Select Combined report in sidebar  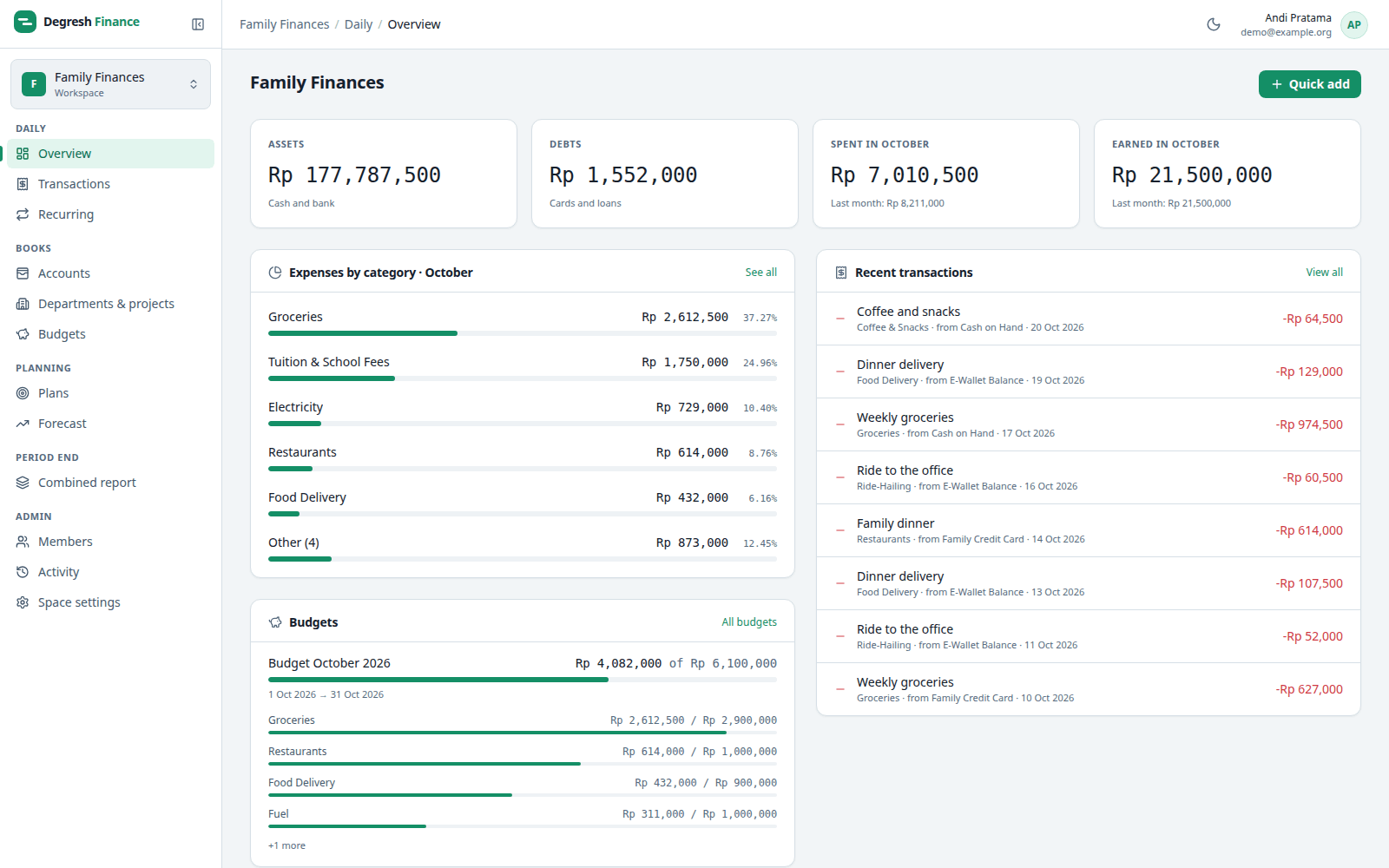pos(110,483)
